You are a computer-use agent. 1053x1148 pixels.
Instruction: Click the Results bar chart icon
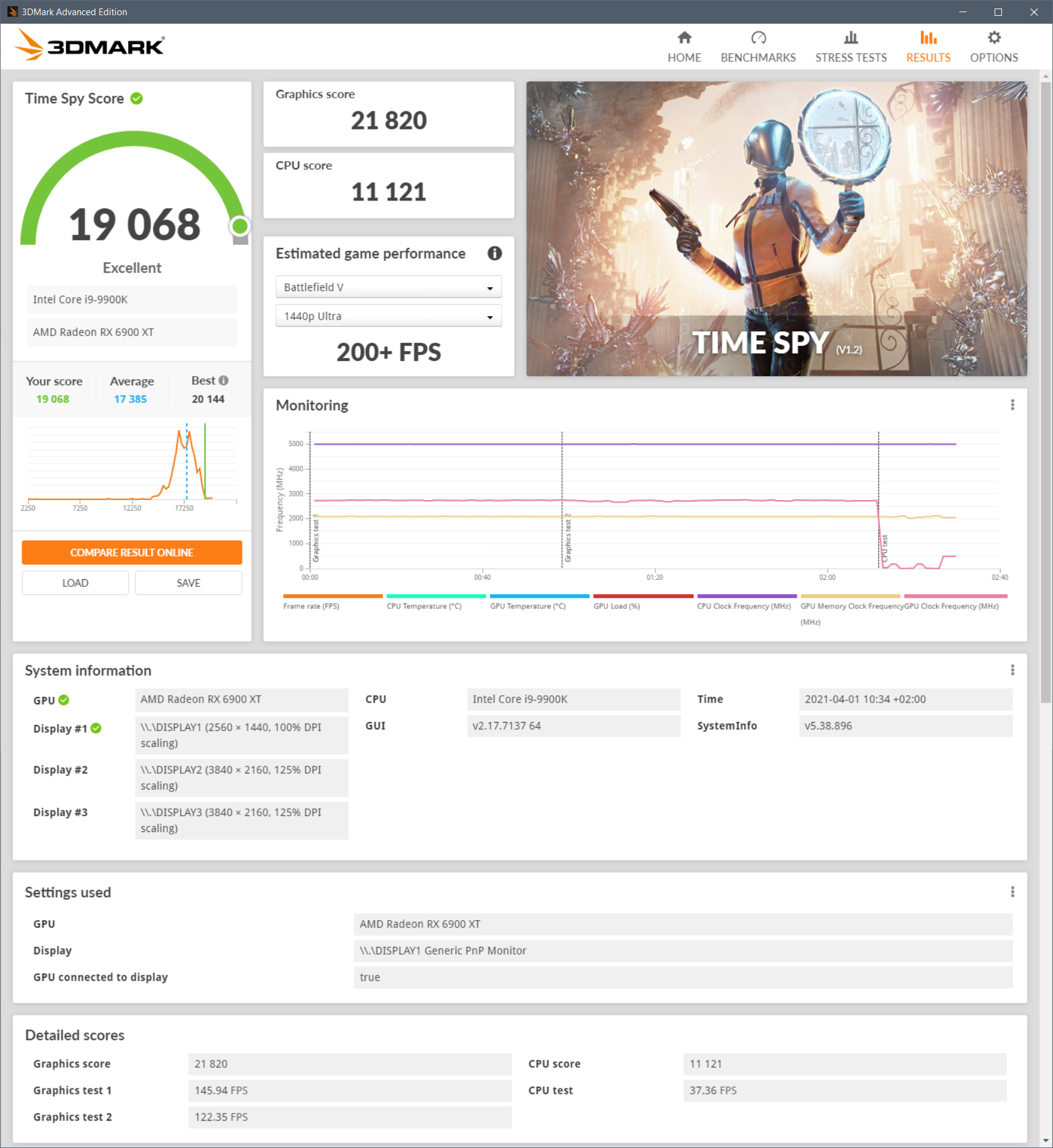click(928, 38)
